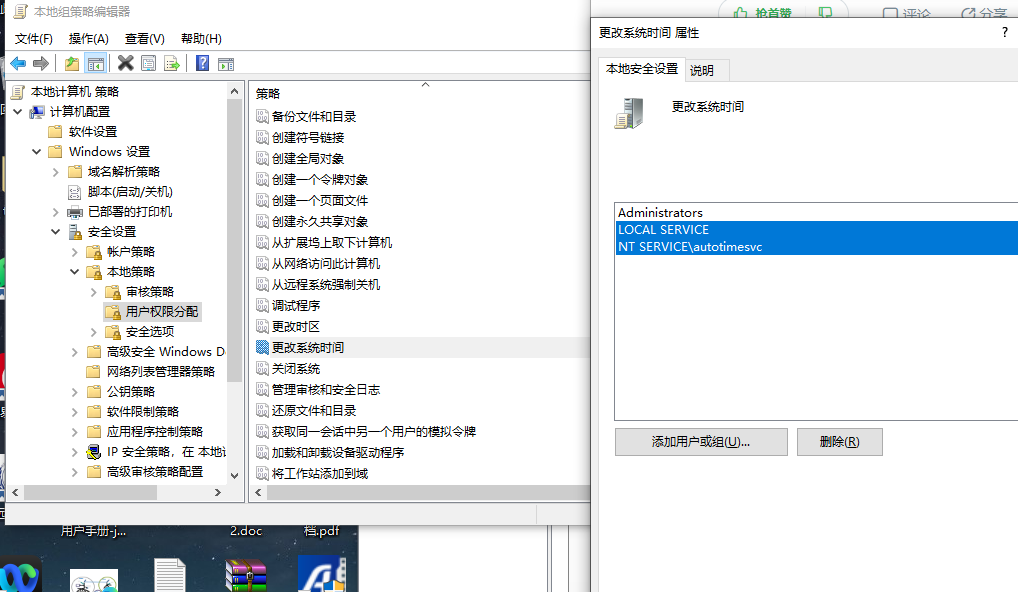This screenshot has height=592, width=1018.
Task: Select LOCAL SERVICE in the user list
Action: point(817,230)
